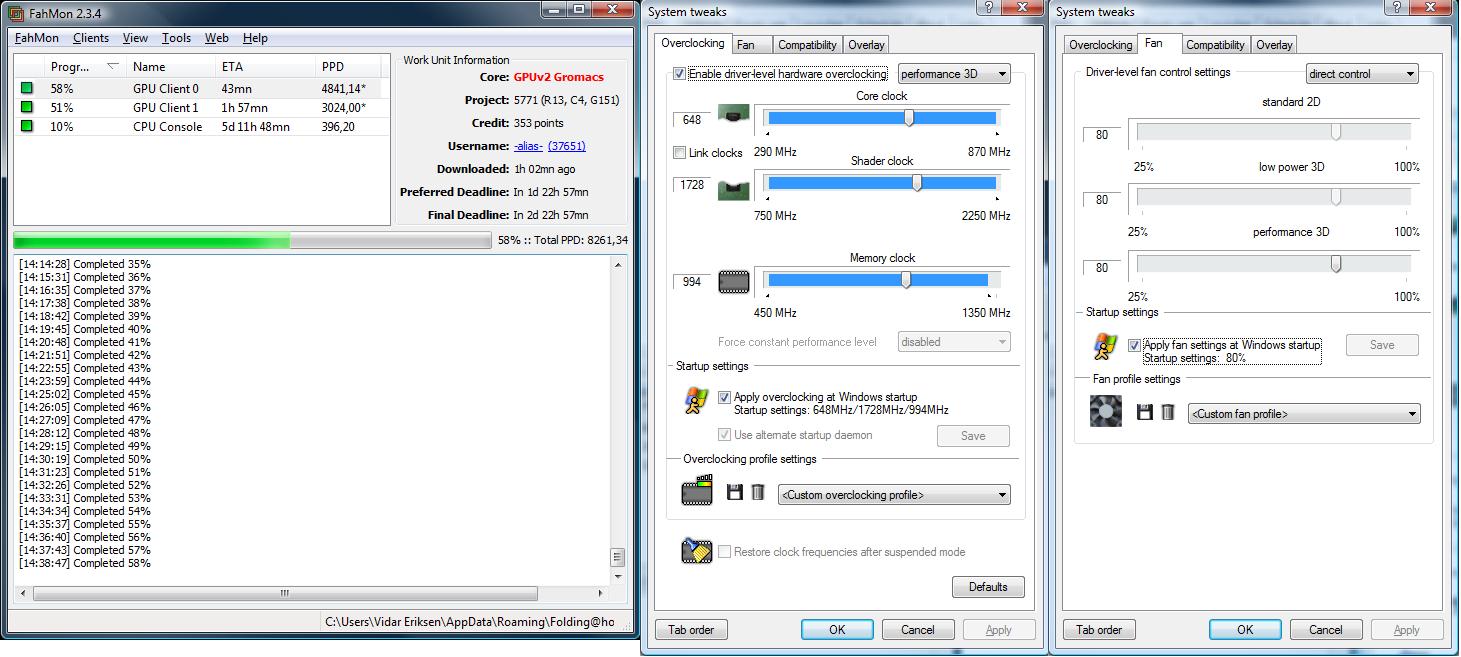Toggle Apply fan settings at Windows startup

[x=1133, y=345]
